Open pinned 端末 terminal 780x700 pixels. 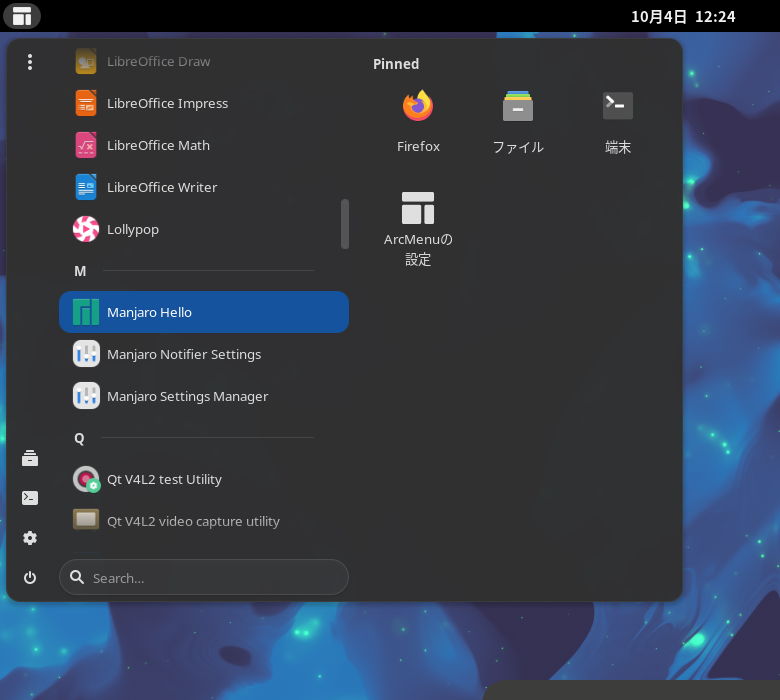pos(618,121)
